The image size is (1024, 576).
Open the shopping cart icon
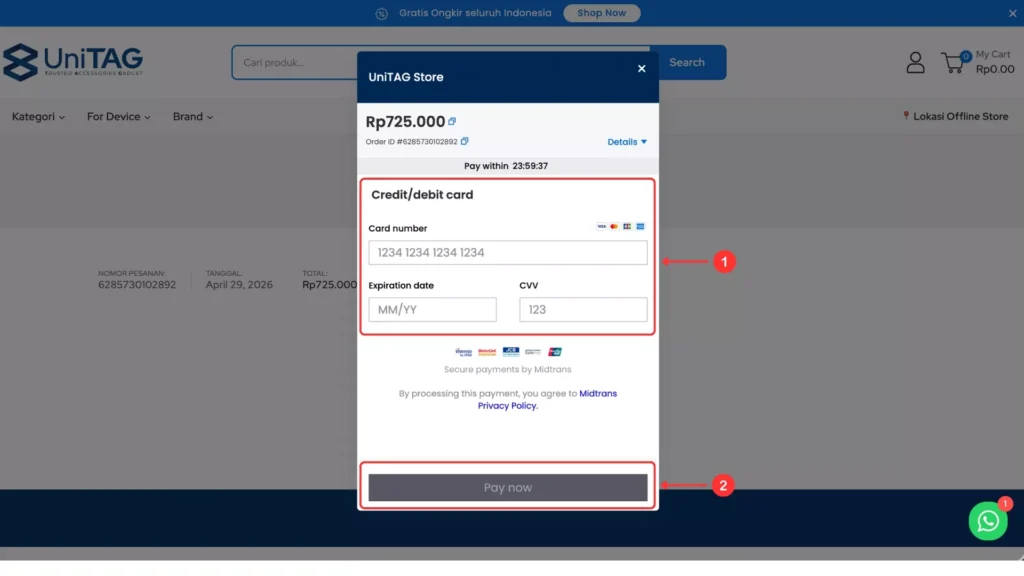point(954,63)
